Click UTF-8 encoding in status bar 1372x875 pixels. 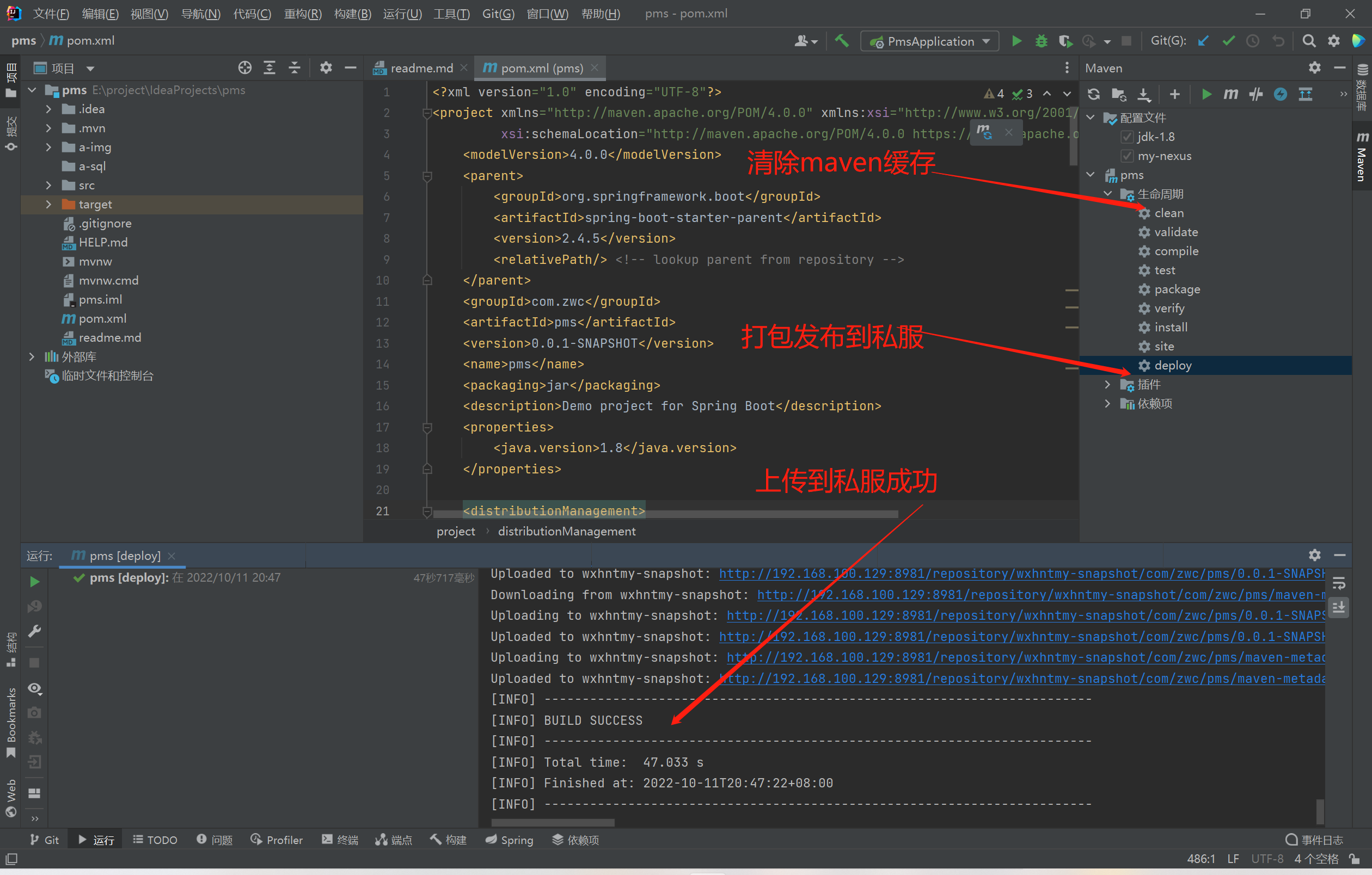[x=1266, y=859]
